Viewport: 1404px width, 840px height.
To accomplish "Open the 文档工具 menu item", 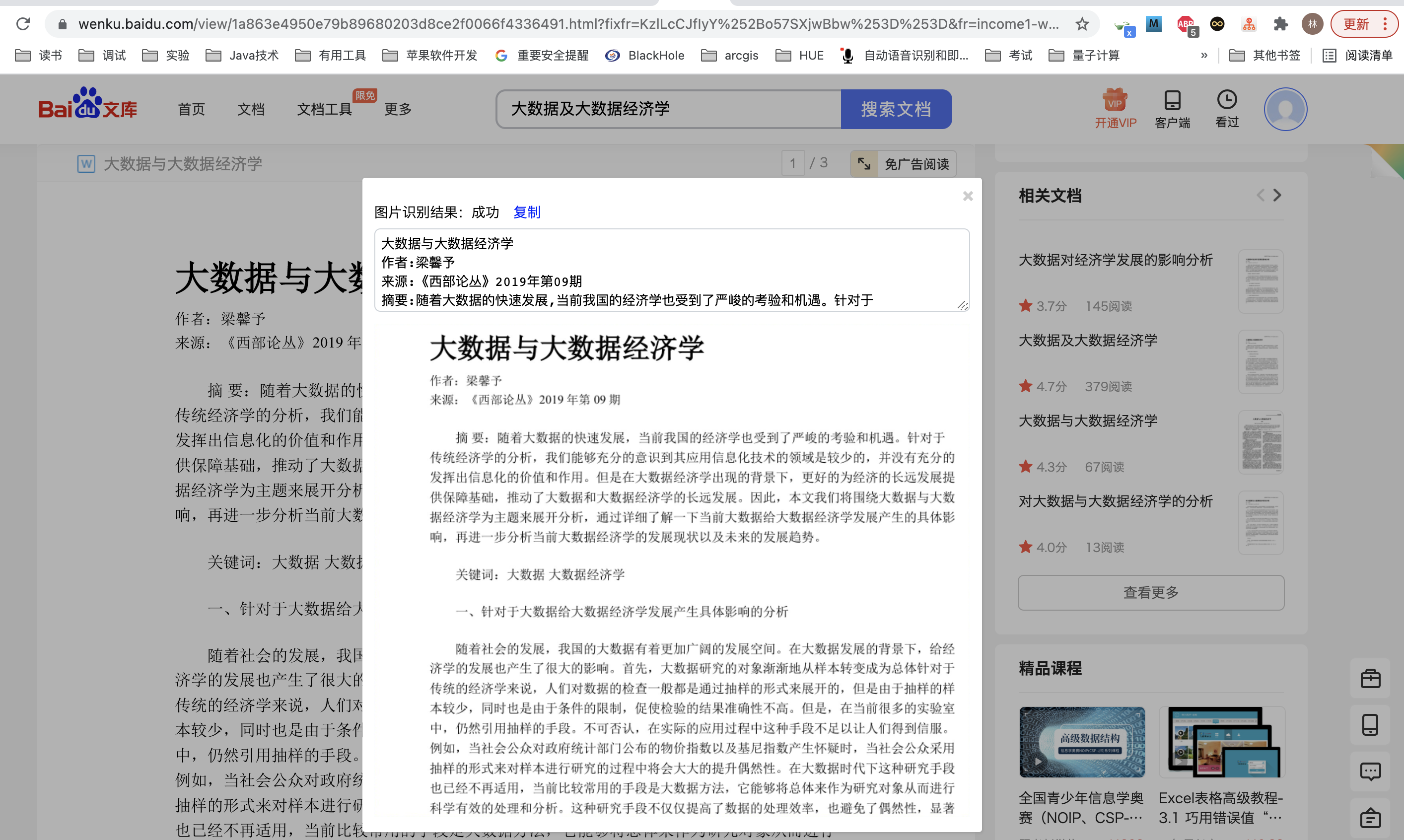I will coord(324,109).
